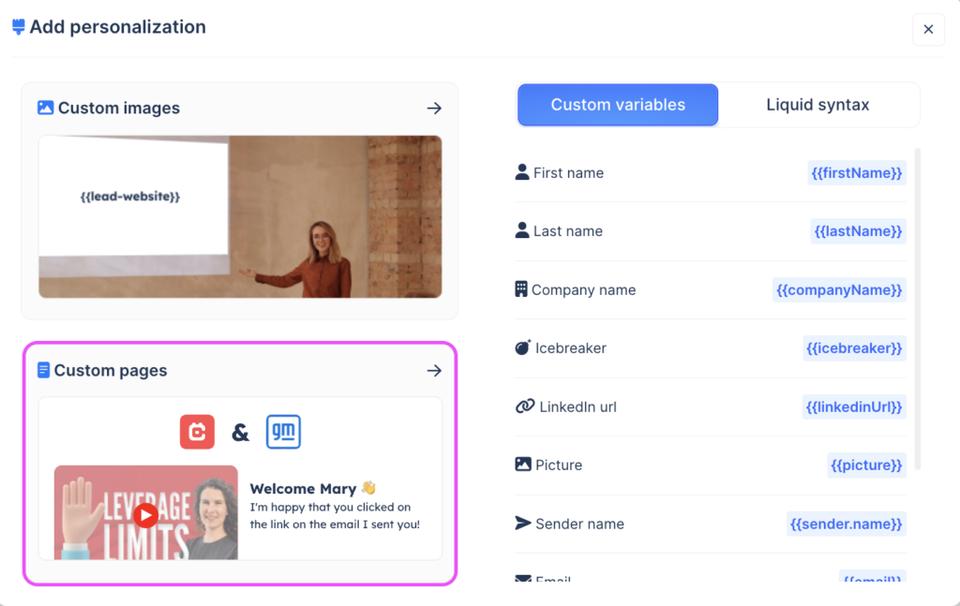The height and width of the screenshot is (606, 960).
Task: Click the Company name label
Action: (x=583, y=290)
